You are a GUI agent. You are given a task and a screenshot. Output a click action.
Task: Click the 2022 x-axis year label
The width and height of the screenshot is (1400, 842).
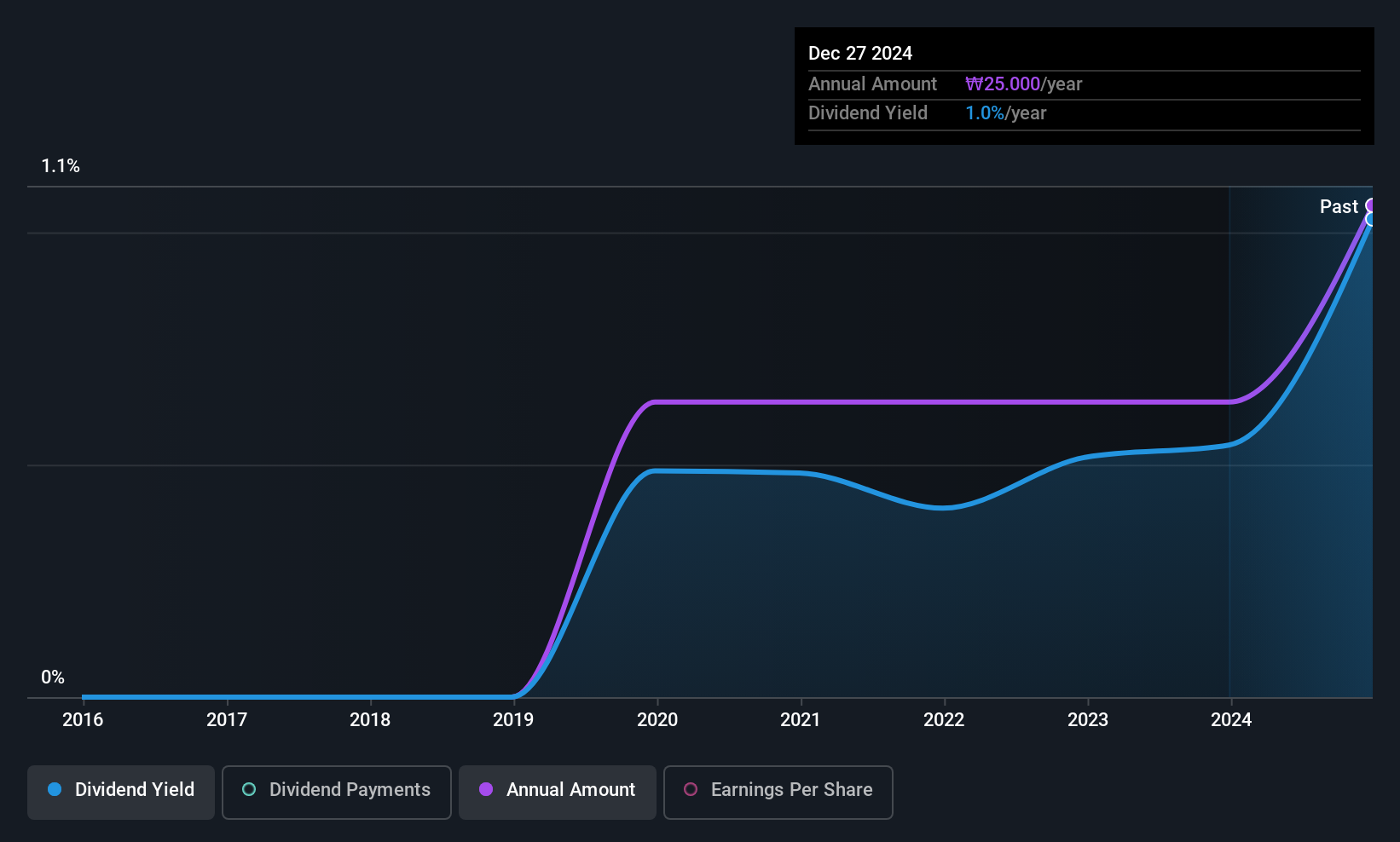tap(944, 720)
